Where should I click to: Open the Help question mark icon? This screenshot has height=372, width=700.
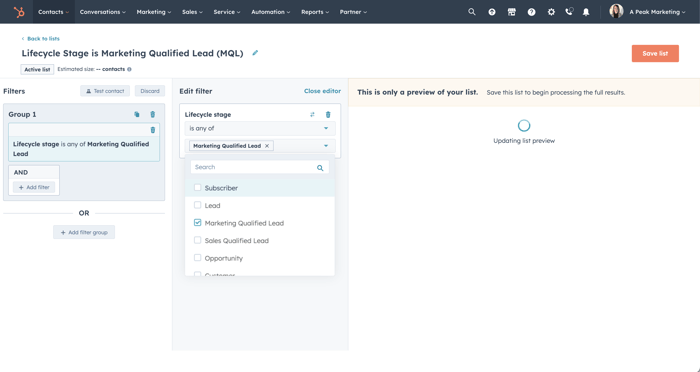531,12
